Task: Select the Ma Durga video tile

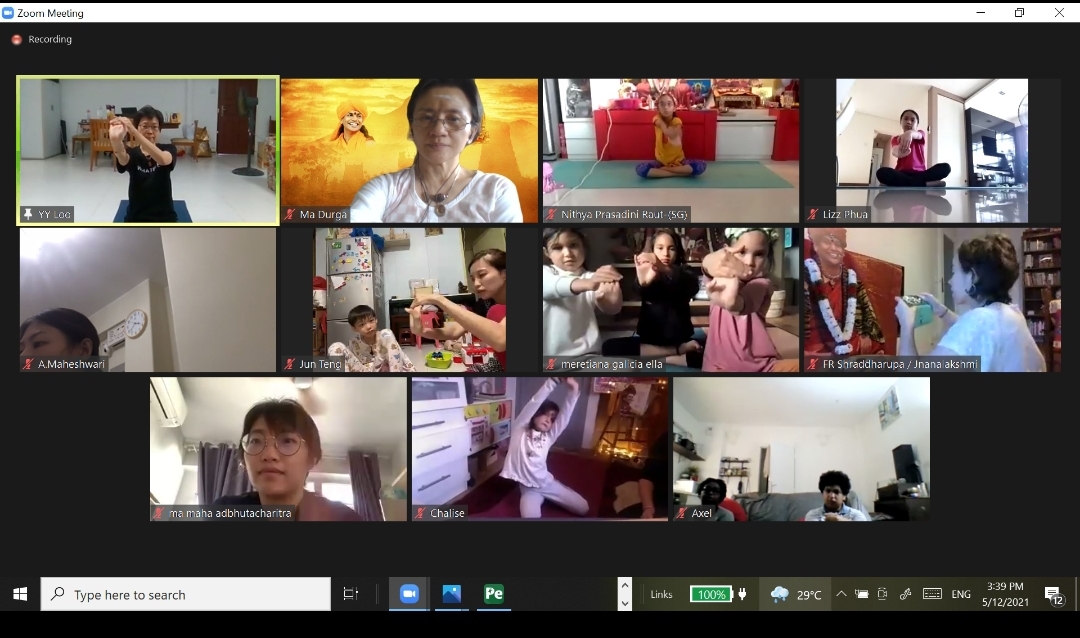Action: pos(409,150)
